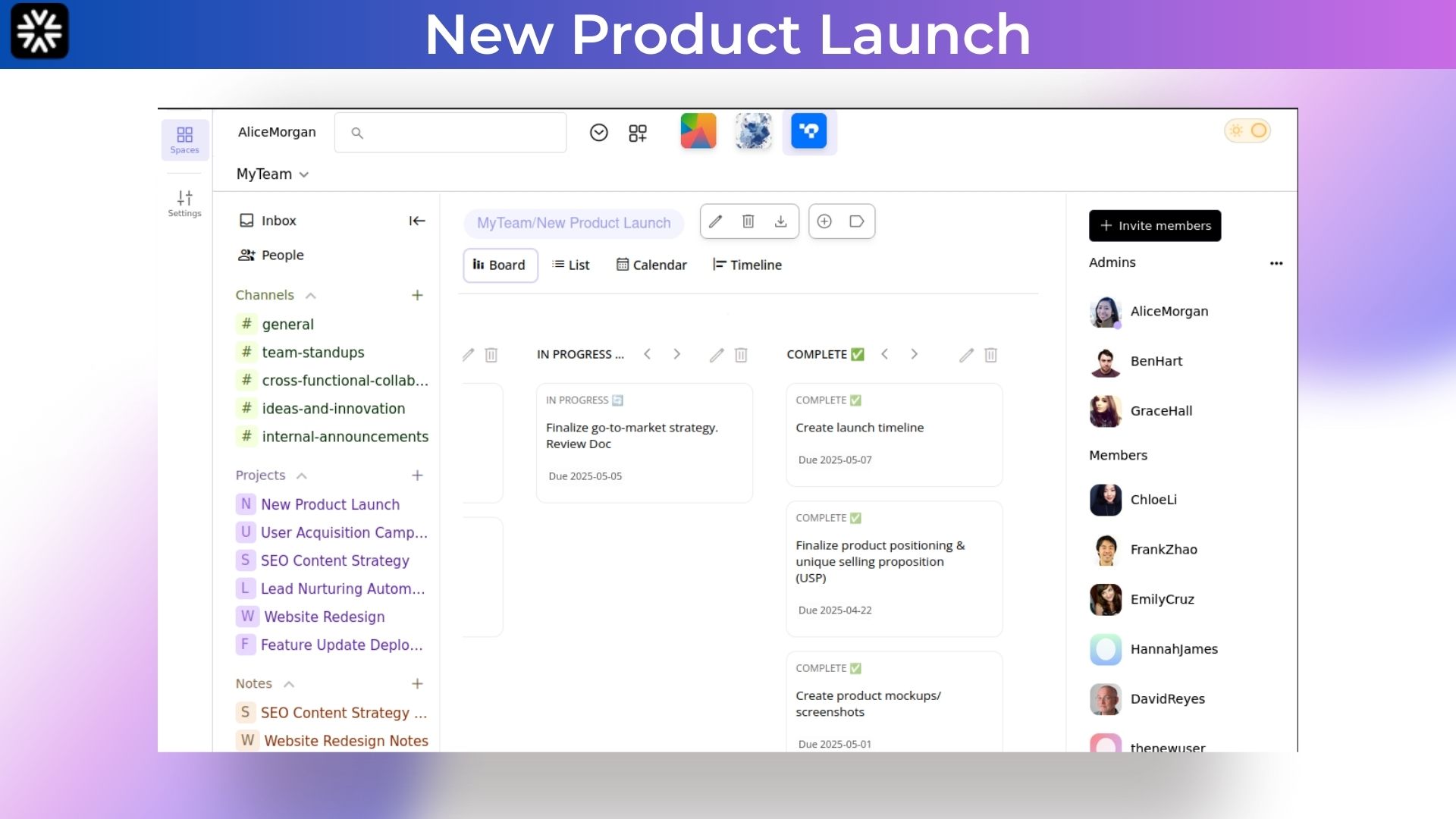Screen dimensions: 1456x819
Task: Collapse sidebar with arrow next to Inbox
Action: pyautogui.click(x=417, y=221)
